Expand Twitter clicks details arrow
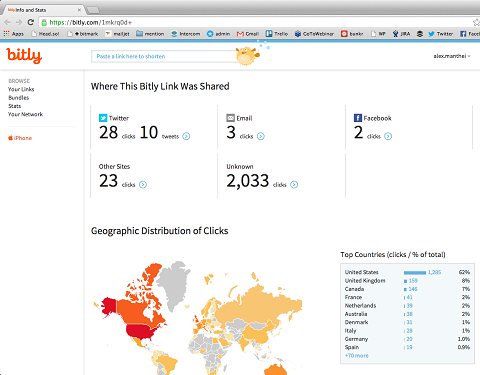This screenshot has width=480, height=375. 186,136
